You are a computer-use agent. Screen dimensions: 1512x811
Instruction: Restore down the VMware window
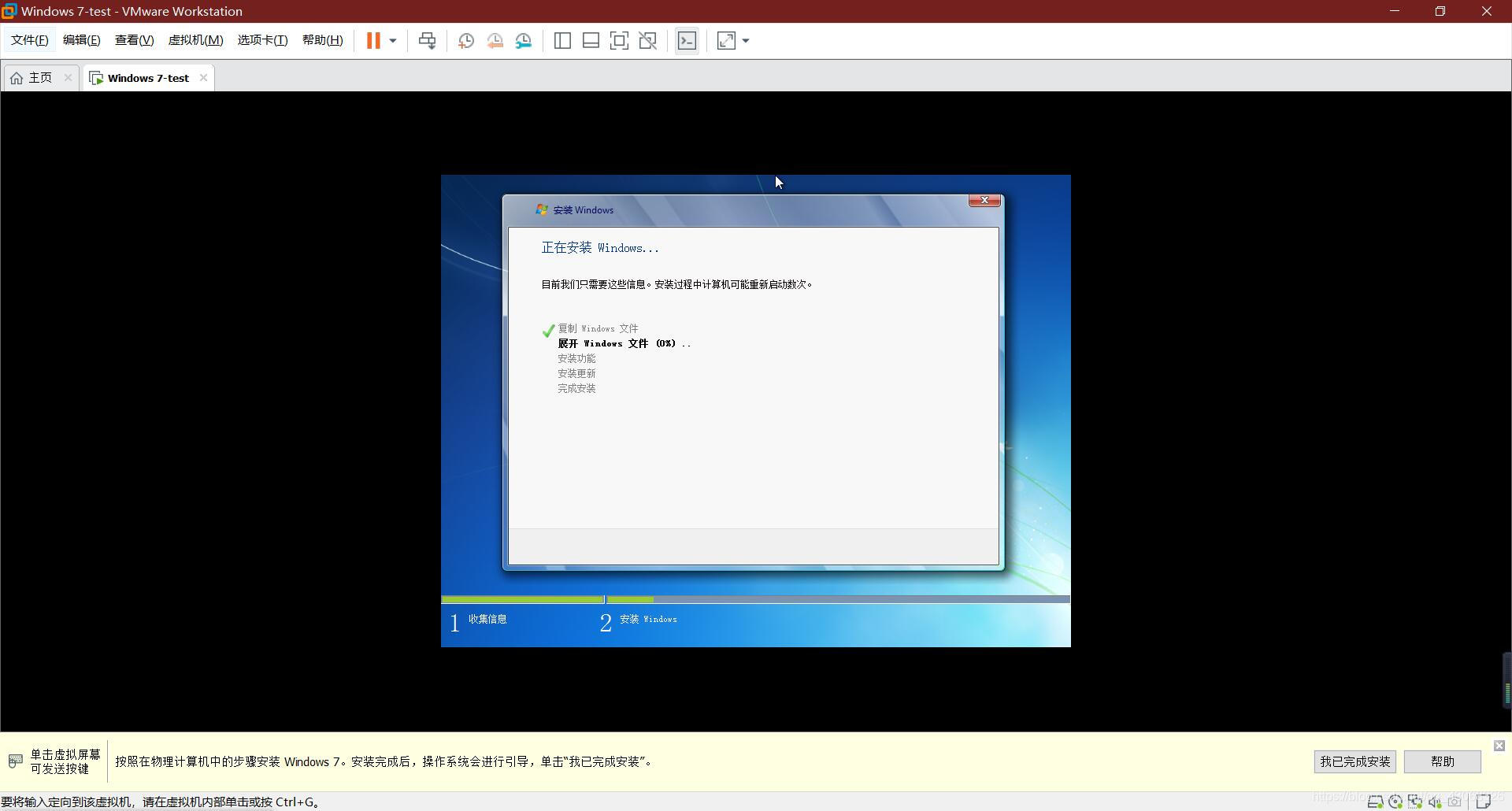coord(1440,11)
